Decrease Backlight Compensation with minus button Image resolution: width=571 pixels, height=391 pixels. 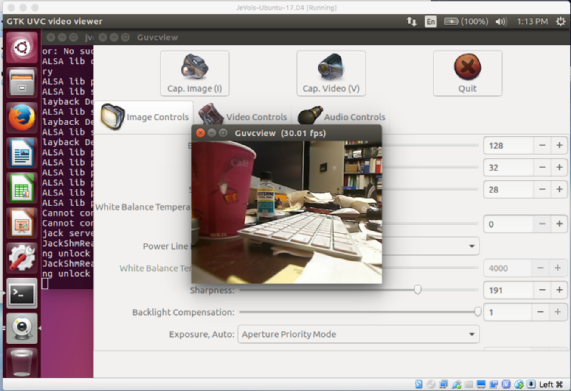(540, 312)
